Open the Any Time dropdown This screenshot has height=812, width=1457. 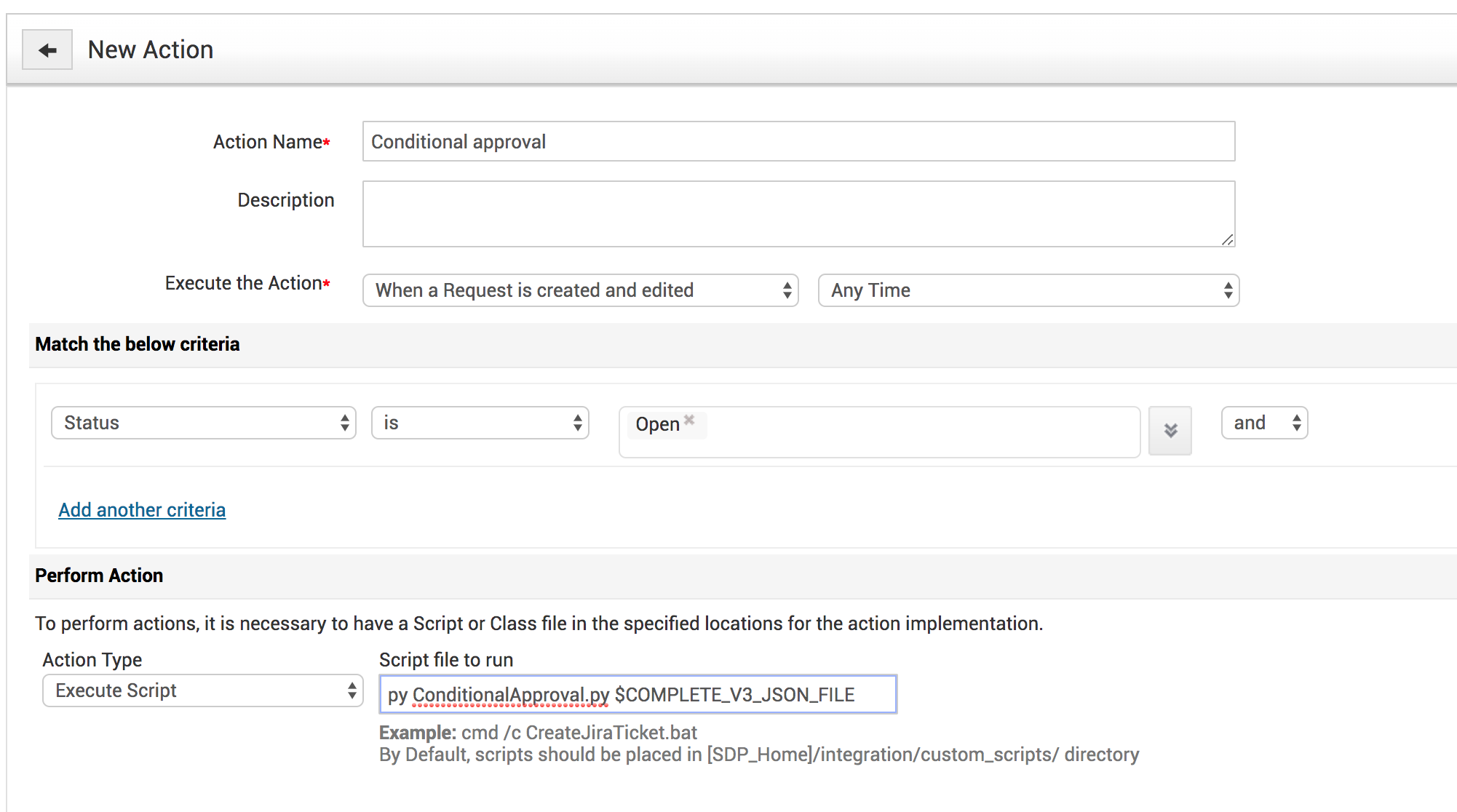point(1028,290)
